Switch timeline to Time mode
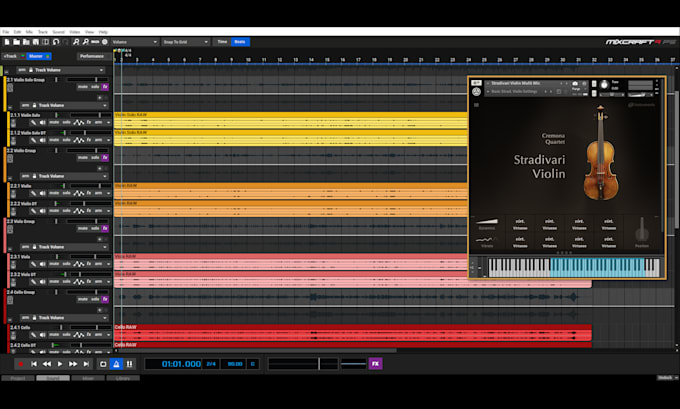This screenshot has width=680, height=409. (x=222, y=42)
